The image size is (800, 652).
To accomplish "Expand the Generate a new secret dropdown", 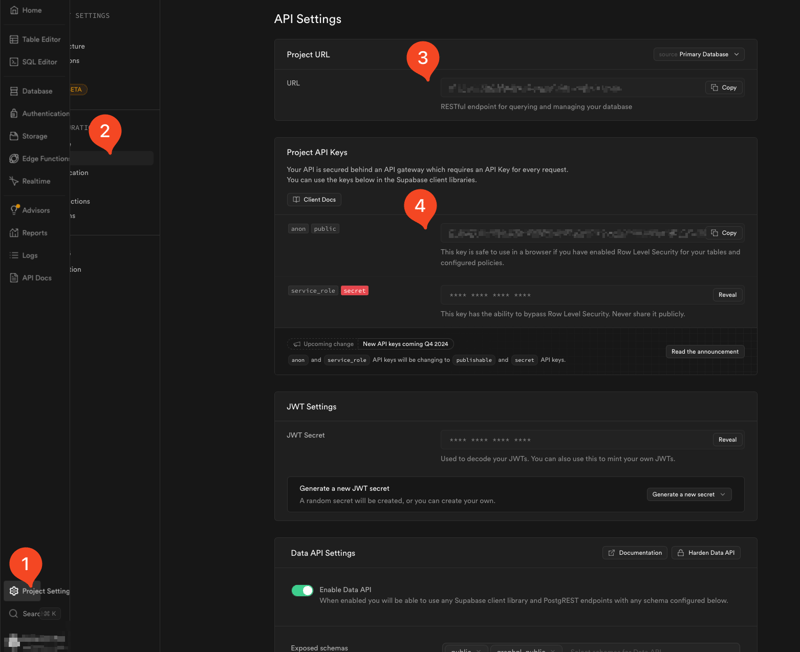I will 688,493.
